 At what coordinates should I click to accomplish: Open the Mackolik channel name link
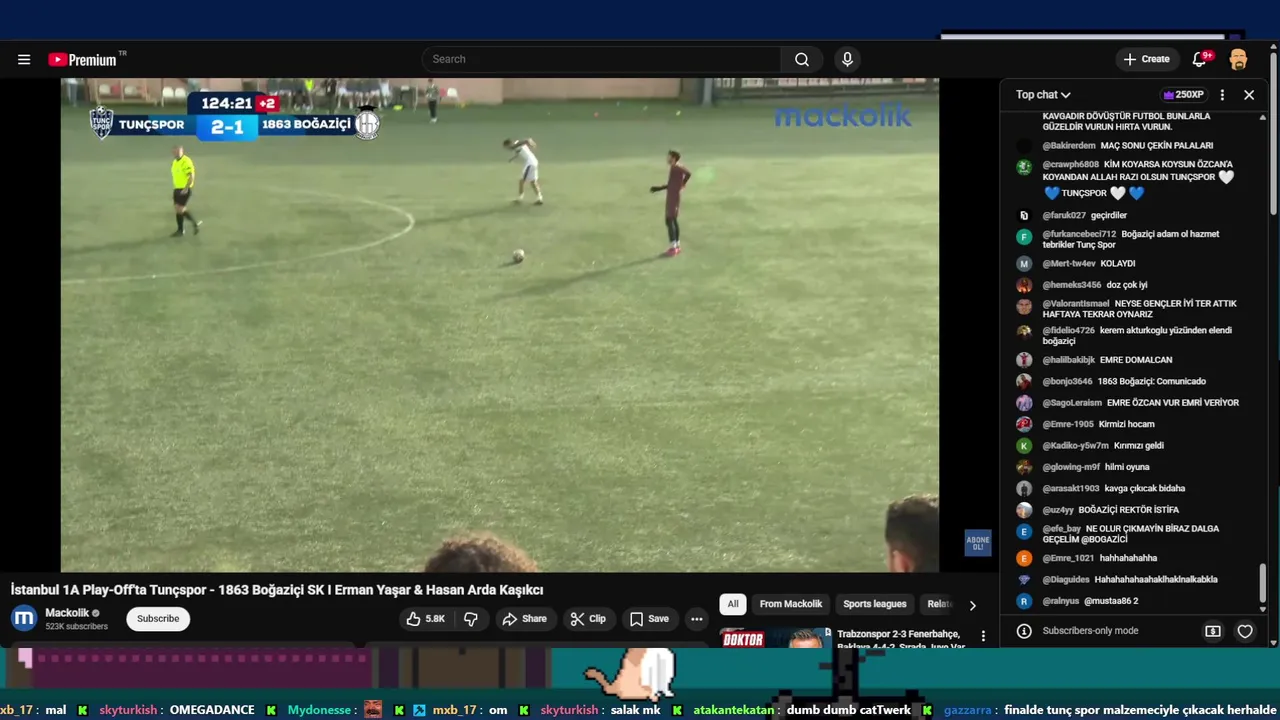point(68,613)
